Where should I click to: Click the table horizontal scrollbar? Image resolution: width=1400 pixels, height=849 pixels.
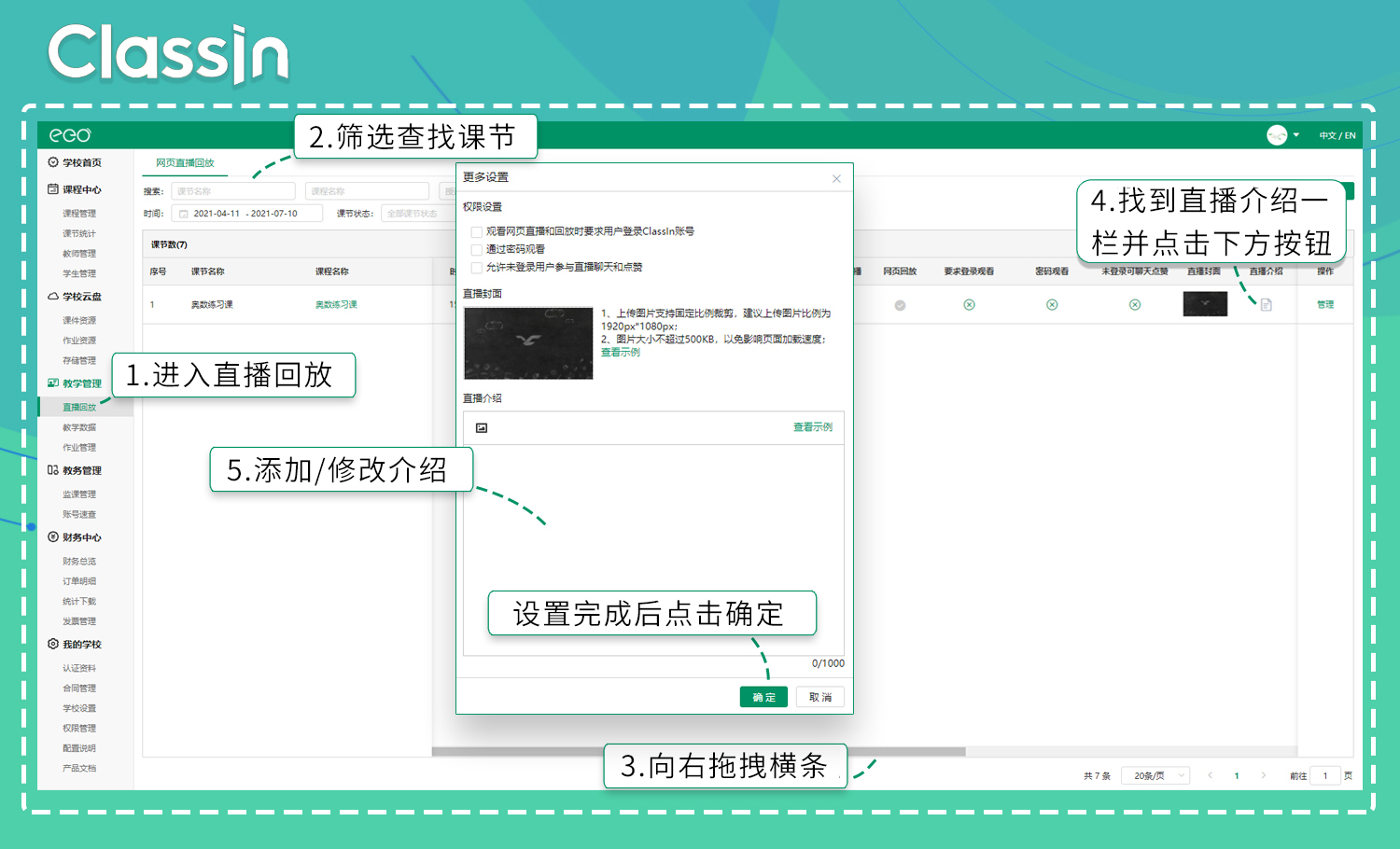pos(698,751)
